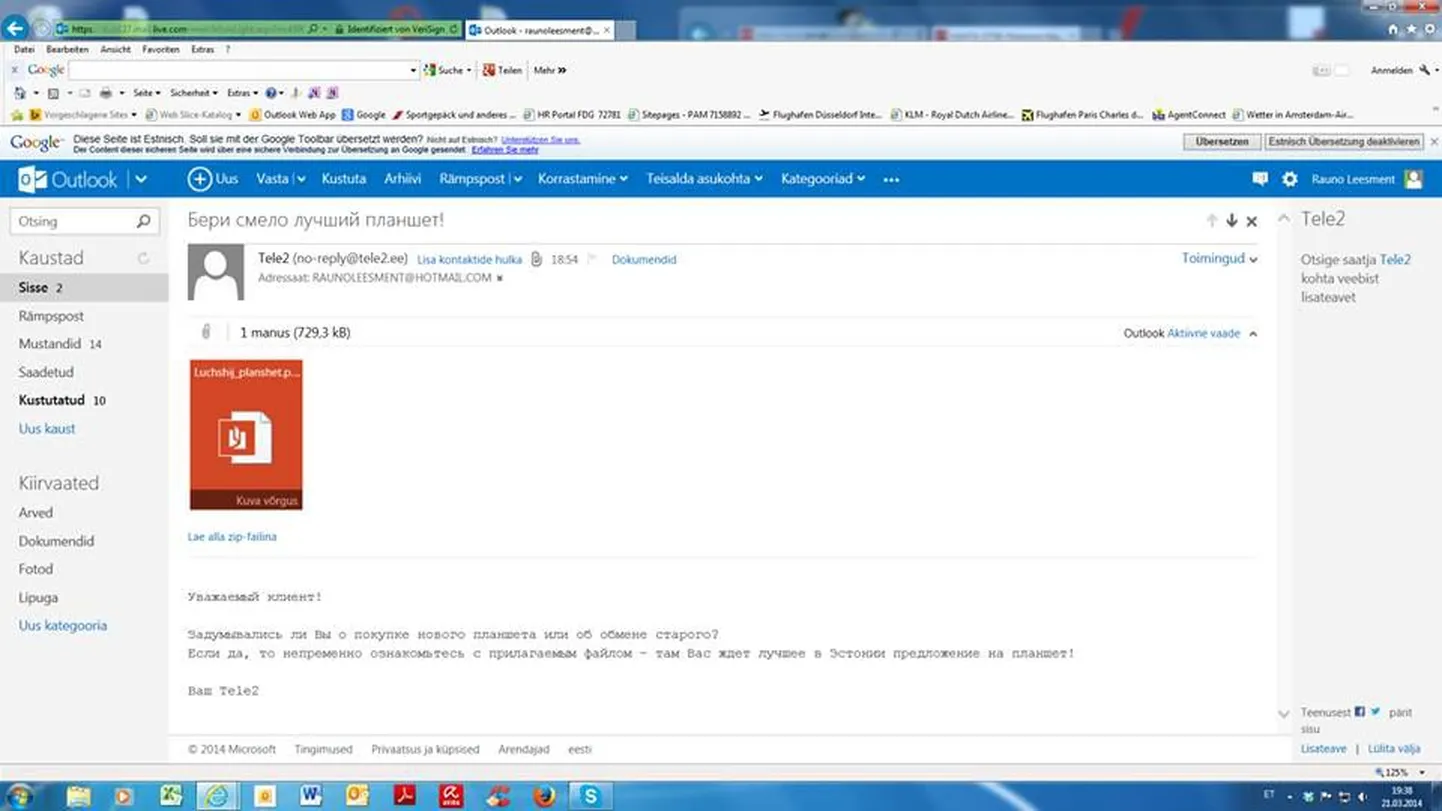Flag this message using the flag icon
1442x811 pixels.
click(592, 259)
